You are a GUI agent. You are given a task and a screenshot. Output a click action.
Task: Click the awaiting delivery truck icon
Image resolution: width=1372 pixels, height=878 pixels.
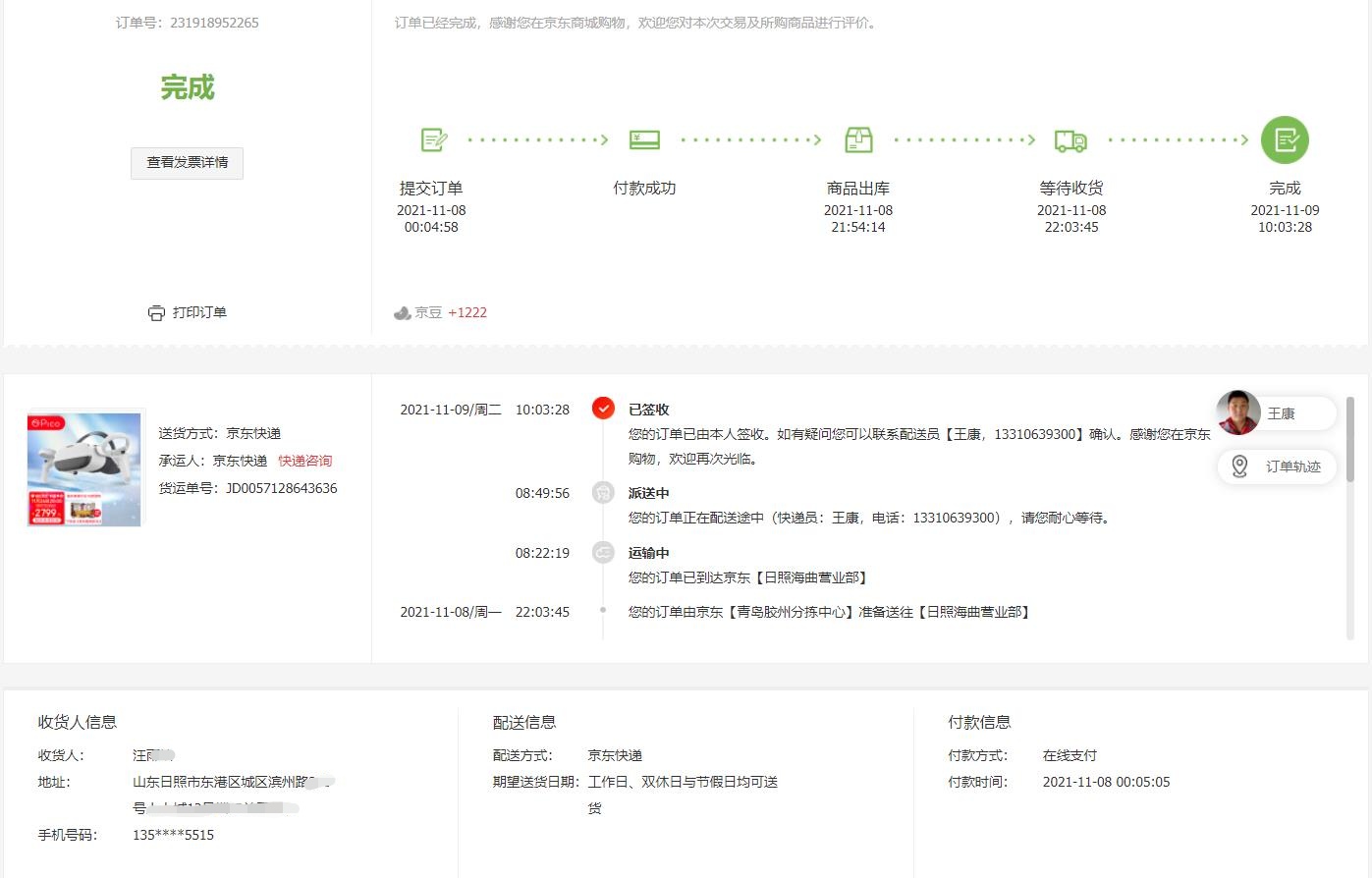(1070, 140)
